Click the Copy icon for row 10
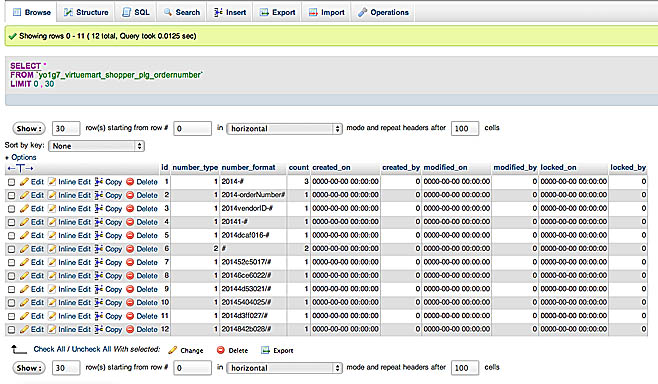The height and width of the screenshot is (384, 658). pyautogui.click(x=99, y=303)
